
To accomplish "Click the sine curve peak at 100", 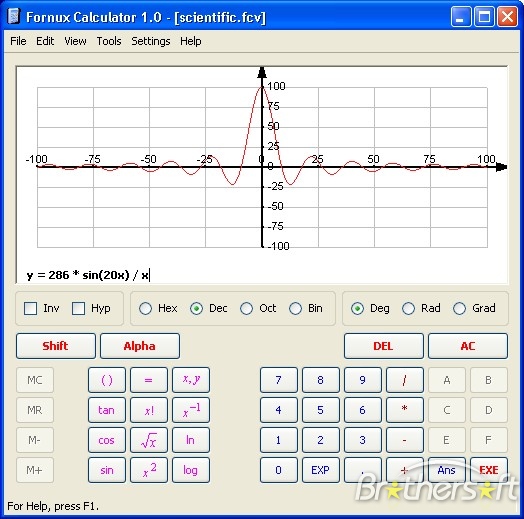I will pyautogui.click(x=262, y=87).
